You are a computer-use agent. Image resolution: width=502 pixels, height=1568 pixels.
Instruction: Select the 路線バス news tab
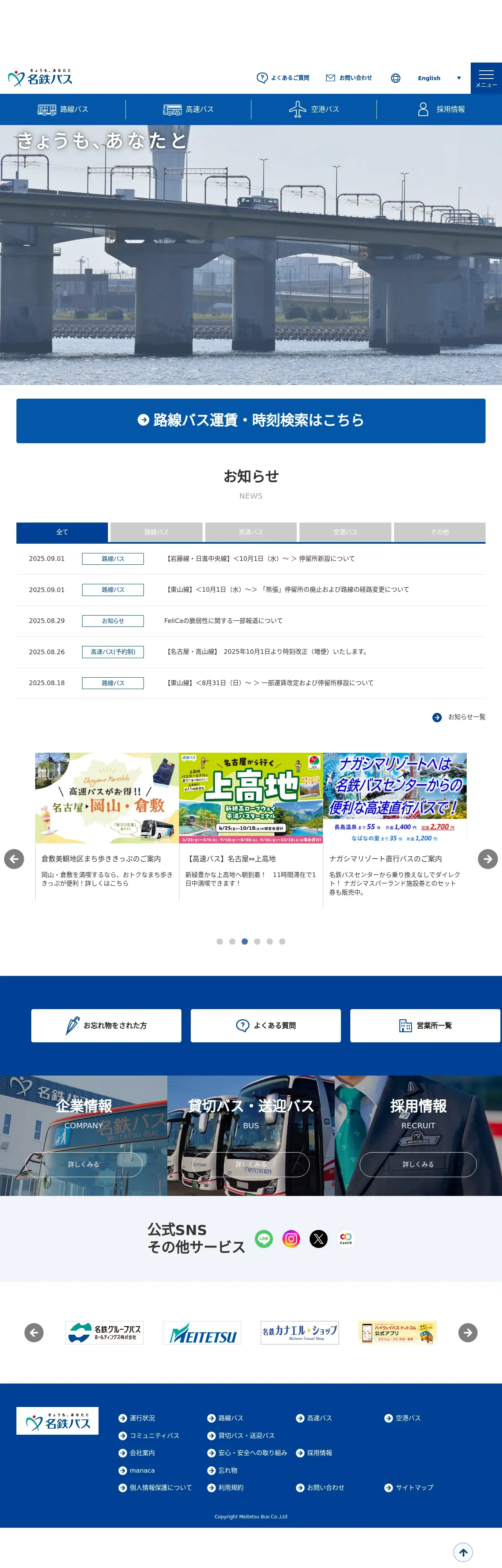coord(156,532)
